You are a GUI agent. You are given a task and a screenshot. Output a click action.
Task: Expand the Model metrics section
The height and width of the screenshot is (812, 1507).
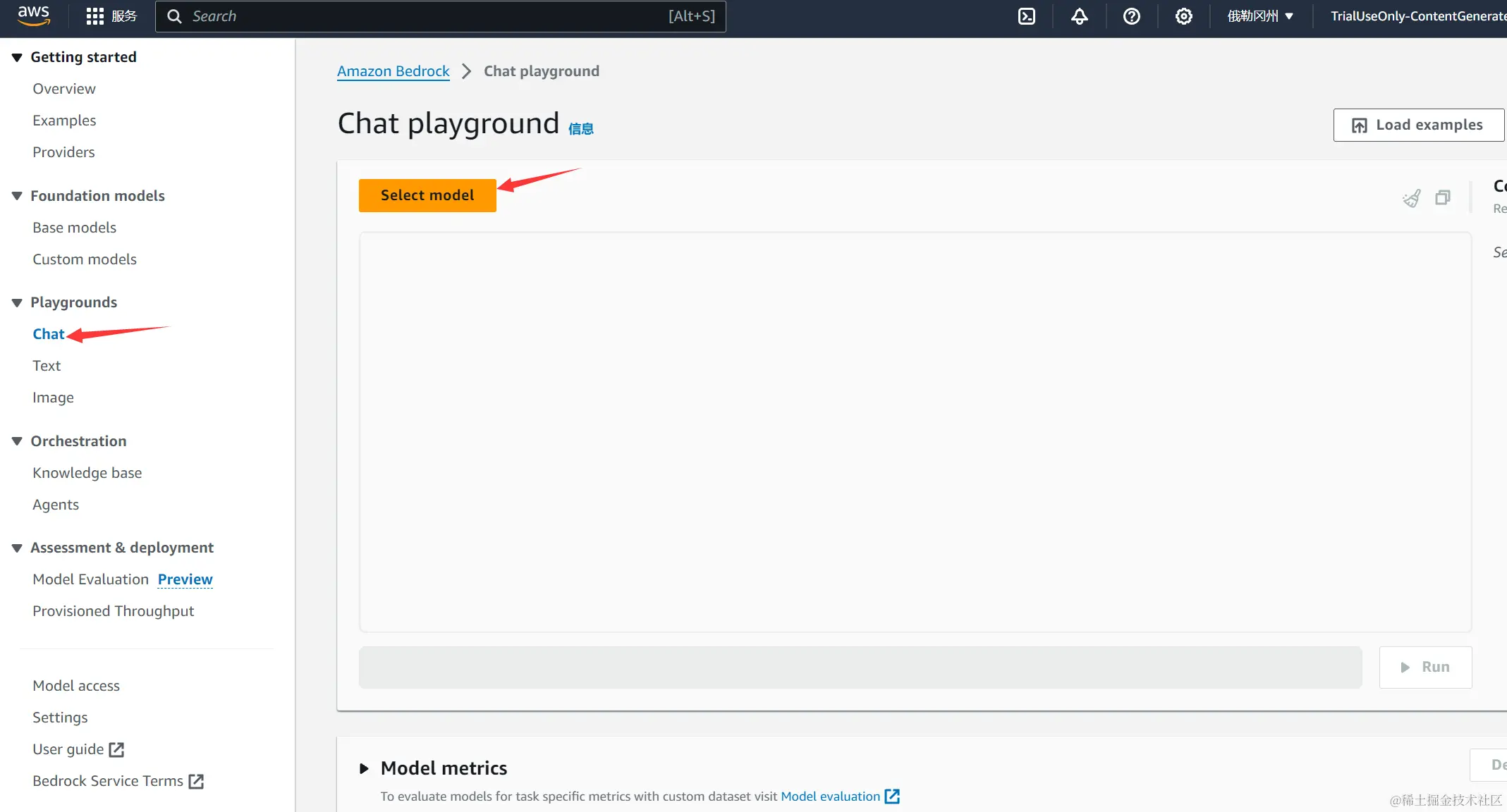click(364, 768)
